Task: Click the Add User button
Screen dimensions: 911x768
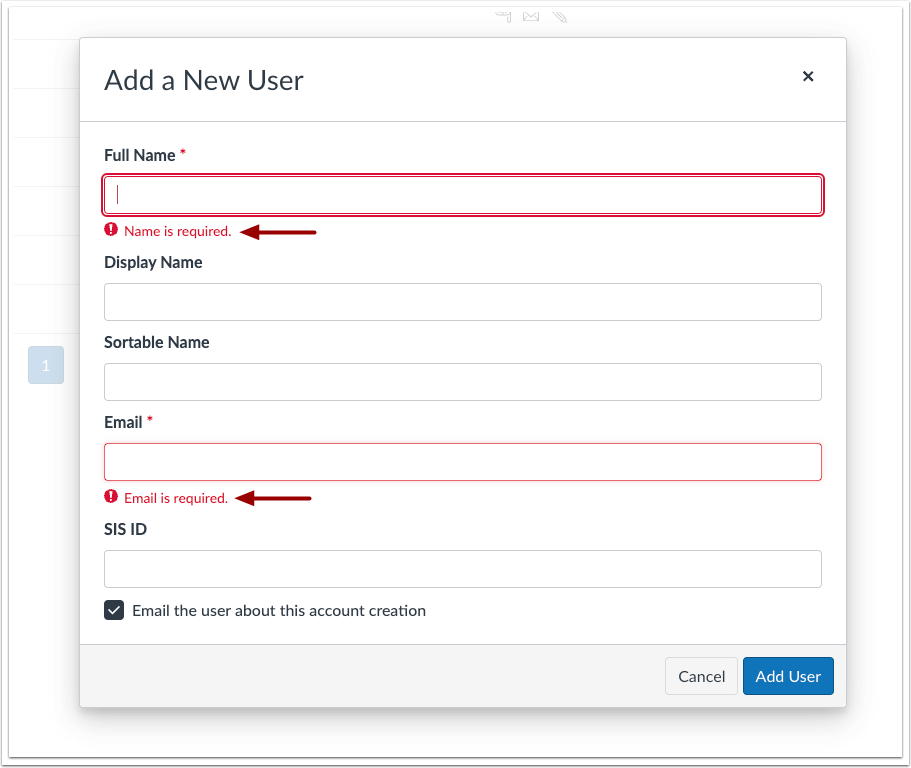Action: point(788,676)
